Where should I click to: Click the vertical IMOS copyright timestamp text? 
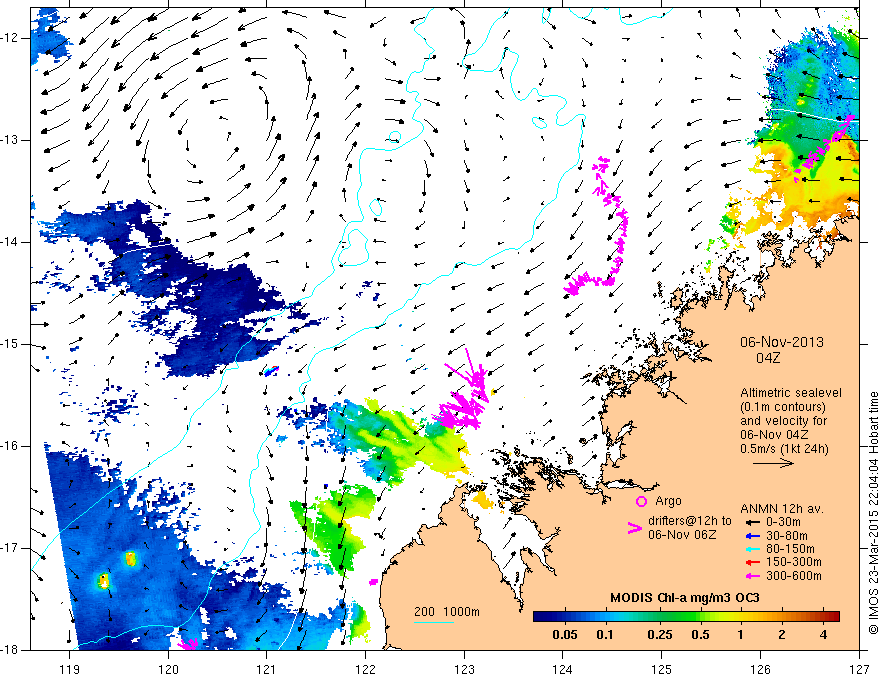873,513
